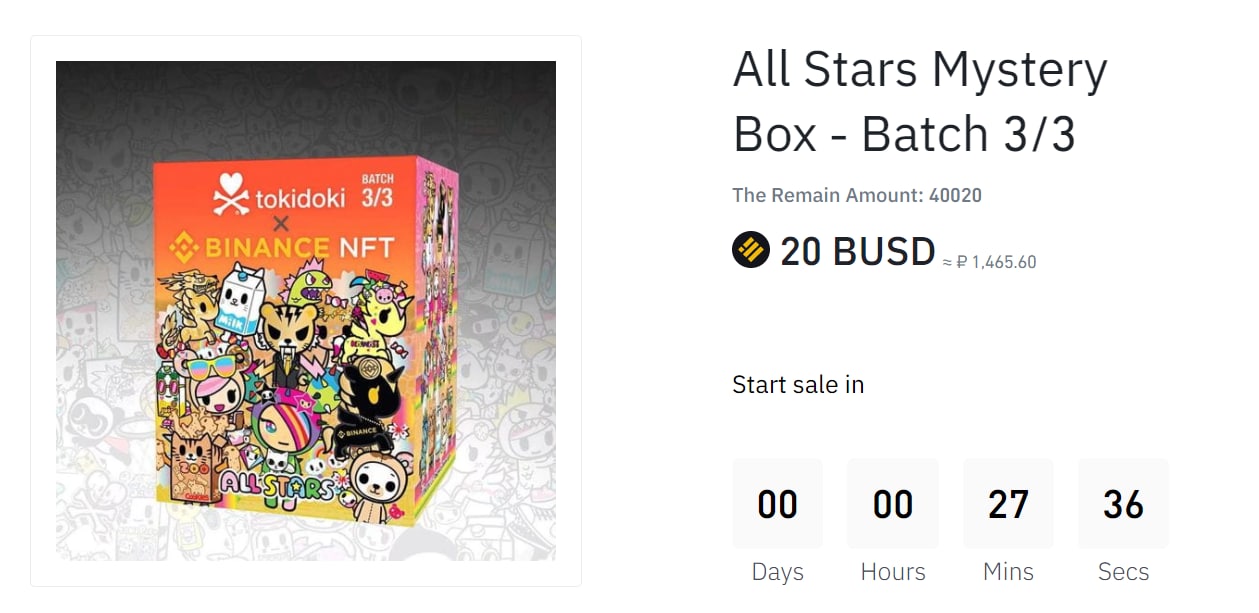Click the Mystery Box product image
The width and height of the screenshot is (1259, 613).
tap(305, 311)
